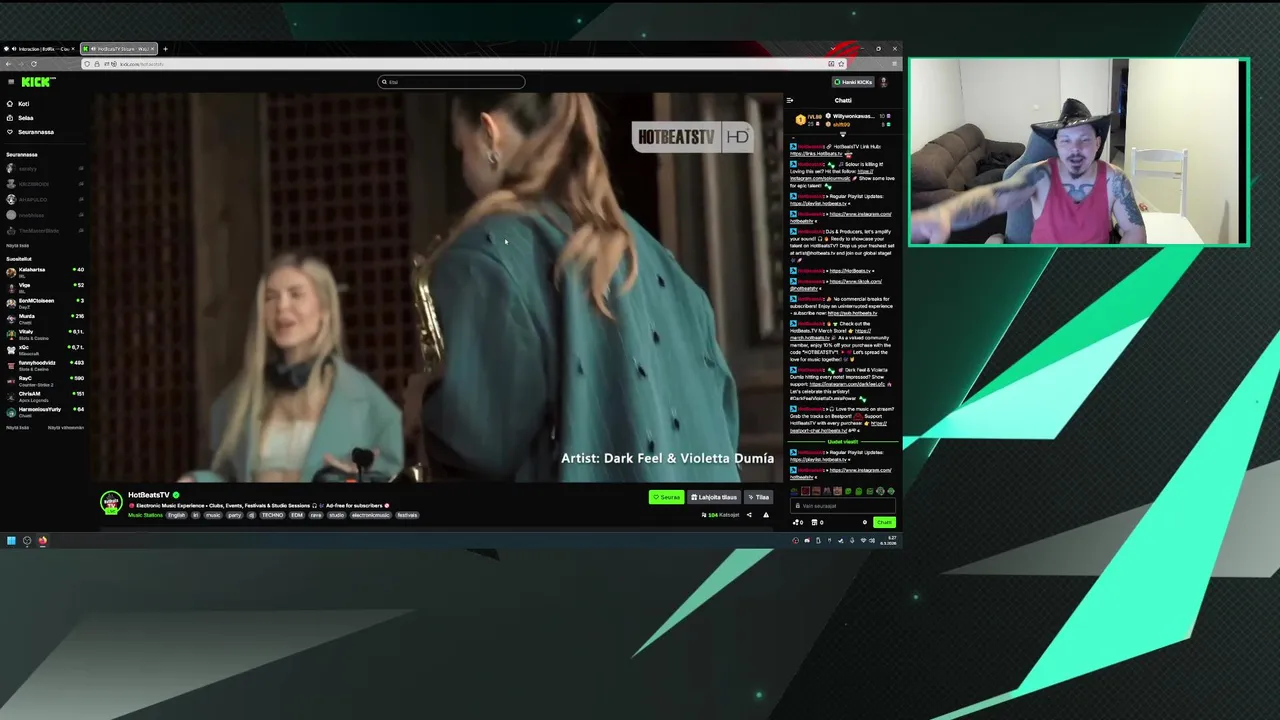Image resolution: width=1280 pixels, height=720 pixels.
Task: Open ChrisAM recommended channel
Action: pos(45,395)
